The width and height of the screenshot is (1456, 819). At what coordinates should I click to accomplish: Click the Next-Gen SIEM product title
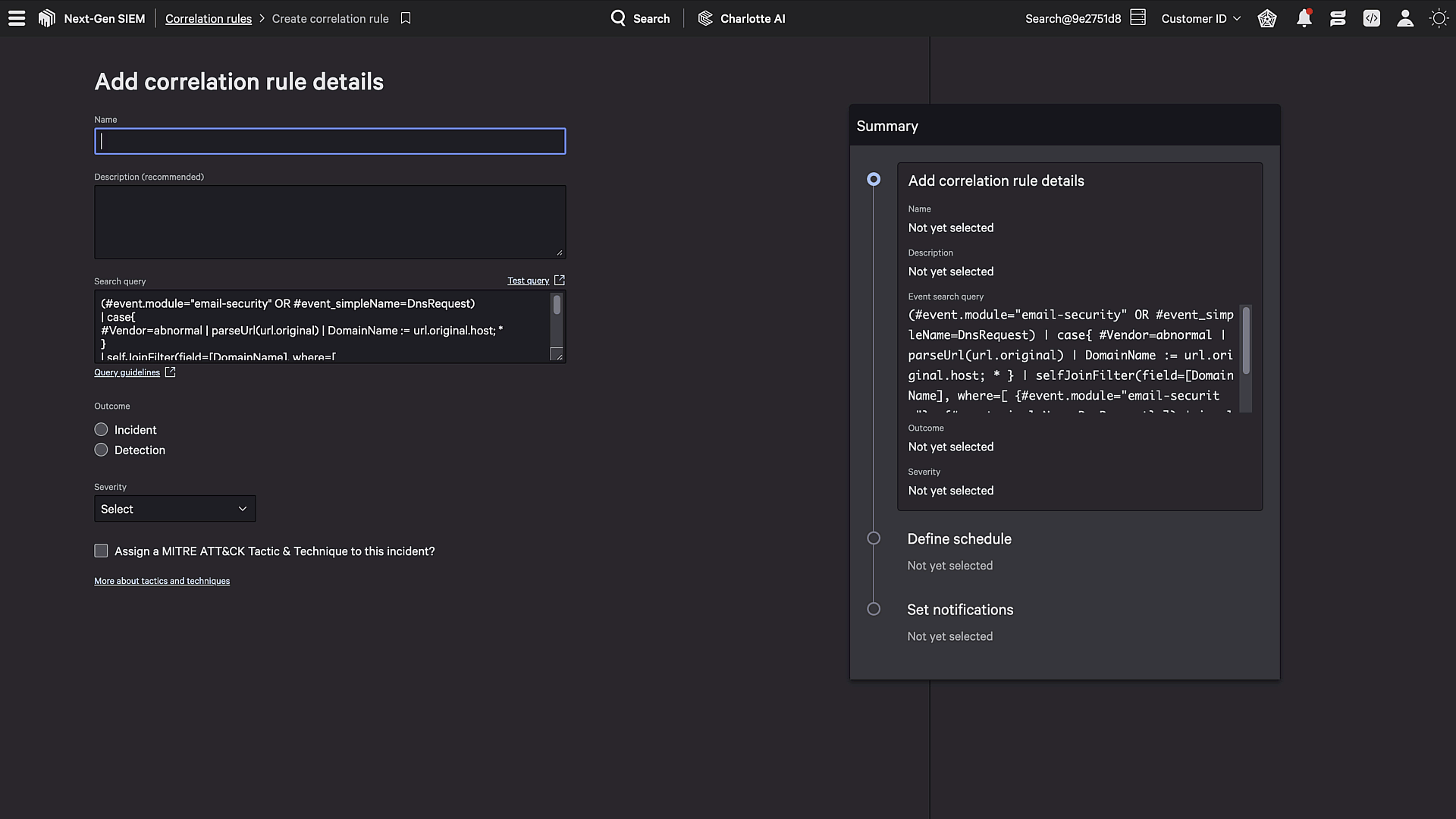click(x=105, y=18)
